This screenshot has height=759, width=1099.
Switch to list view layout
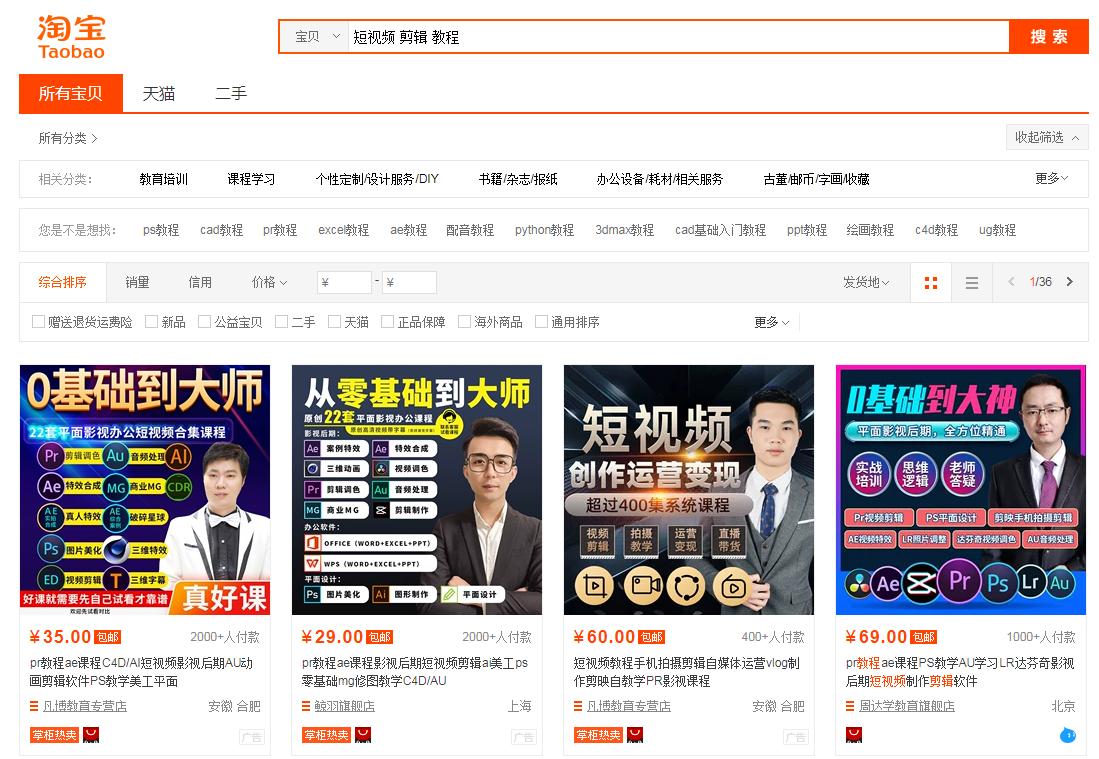[971, 282]
